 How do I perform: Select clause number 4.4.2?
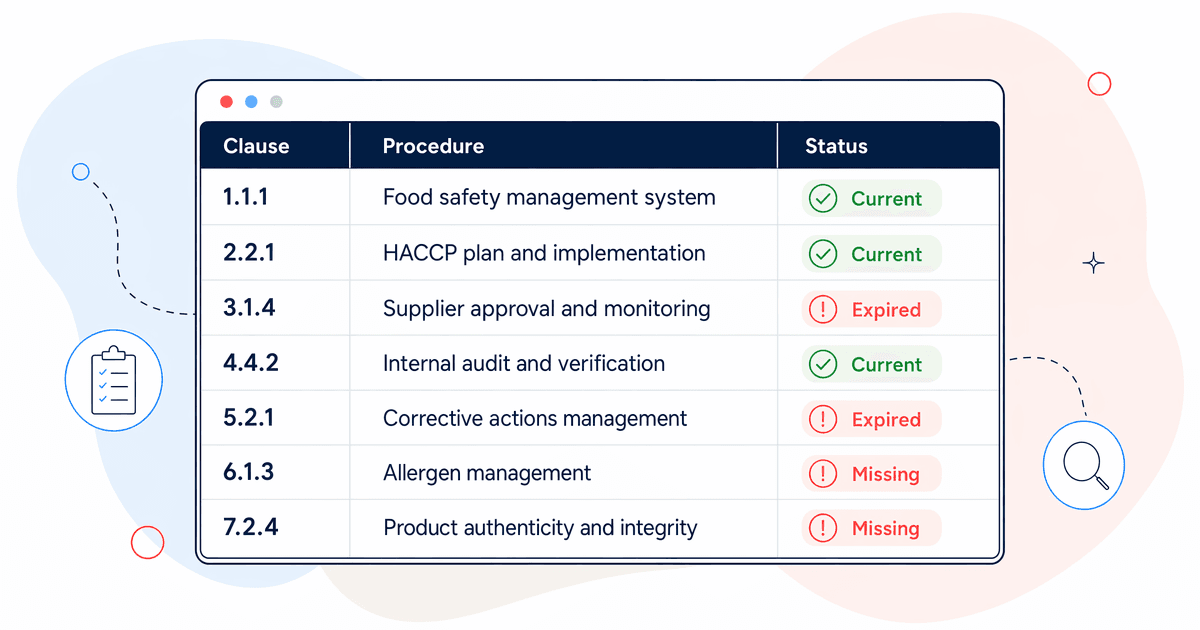[251, 364]
